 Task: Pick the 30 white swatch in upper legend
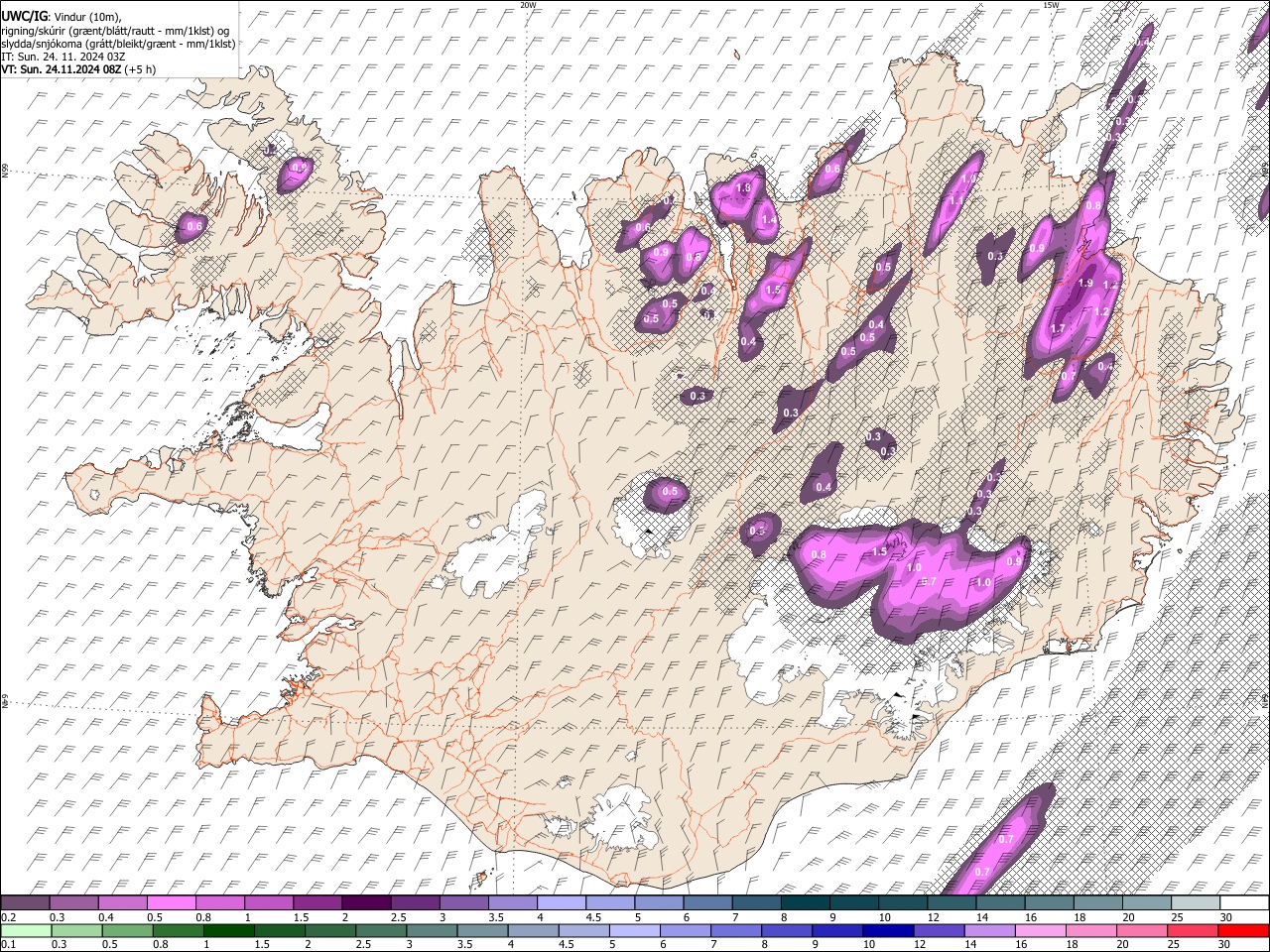(x=1244, y=903)
